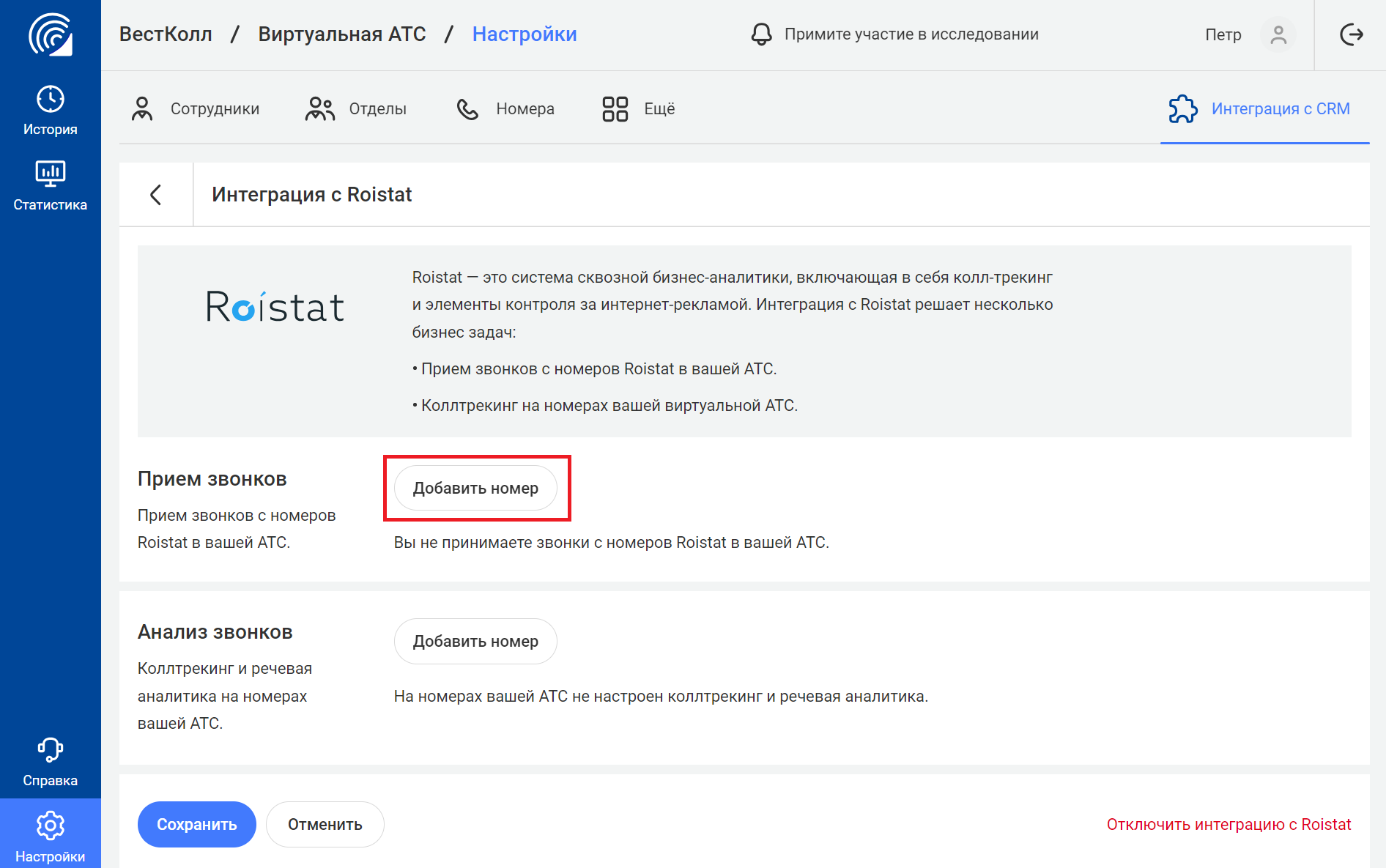Click the Интеграция с Roistat heading
This screenshot has height=868, width=1386.
click(312, 194)
